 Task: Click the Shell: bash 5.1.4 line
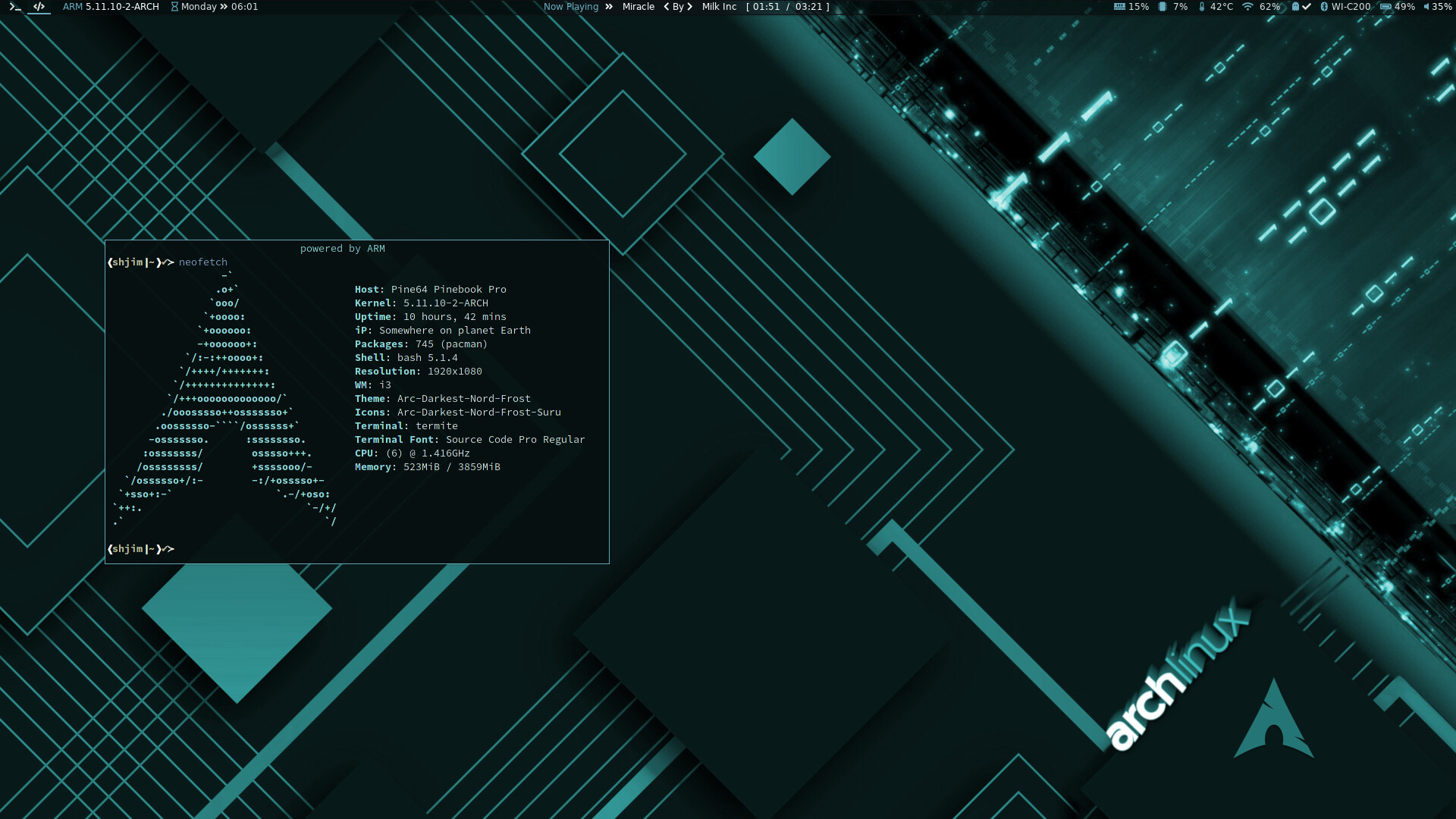[x=406, y=358]
